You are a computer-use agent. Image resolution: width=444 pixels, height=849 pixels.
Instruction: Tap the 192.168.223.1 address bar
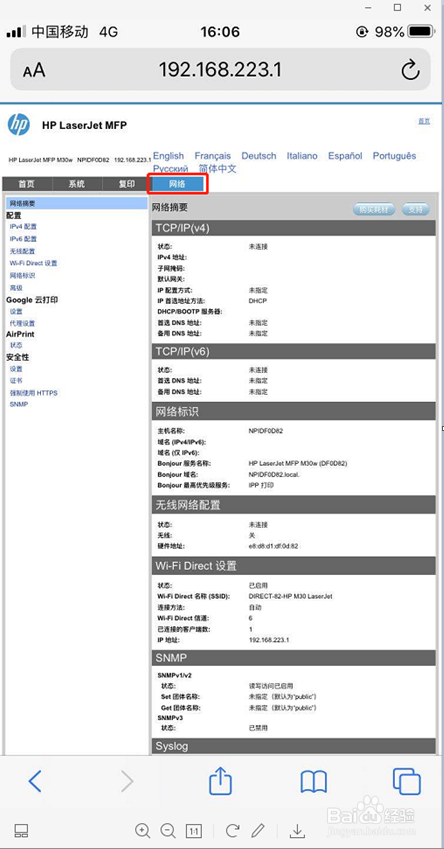point(220,70)
